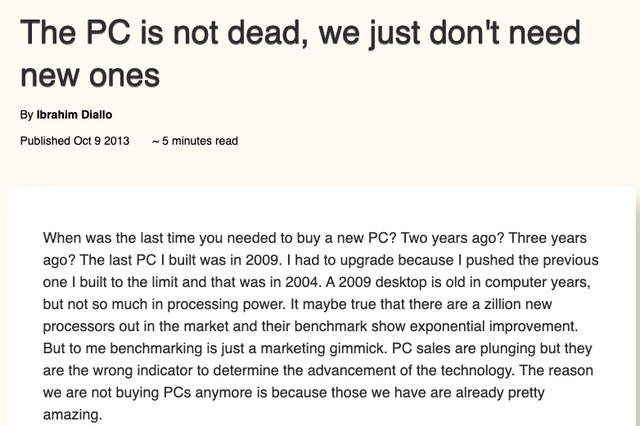Viewport: 640px width, 426px height.
Task: Click the word 'By' before the author name
Action: point(27,115)
